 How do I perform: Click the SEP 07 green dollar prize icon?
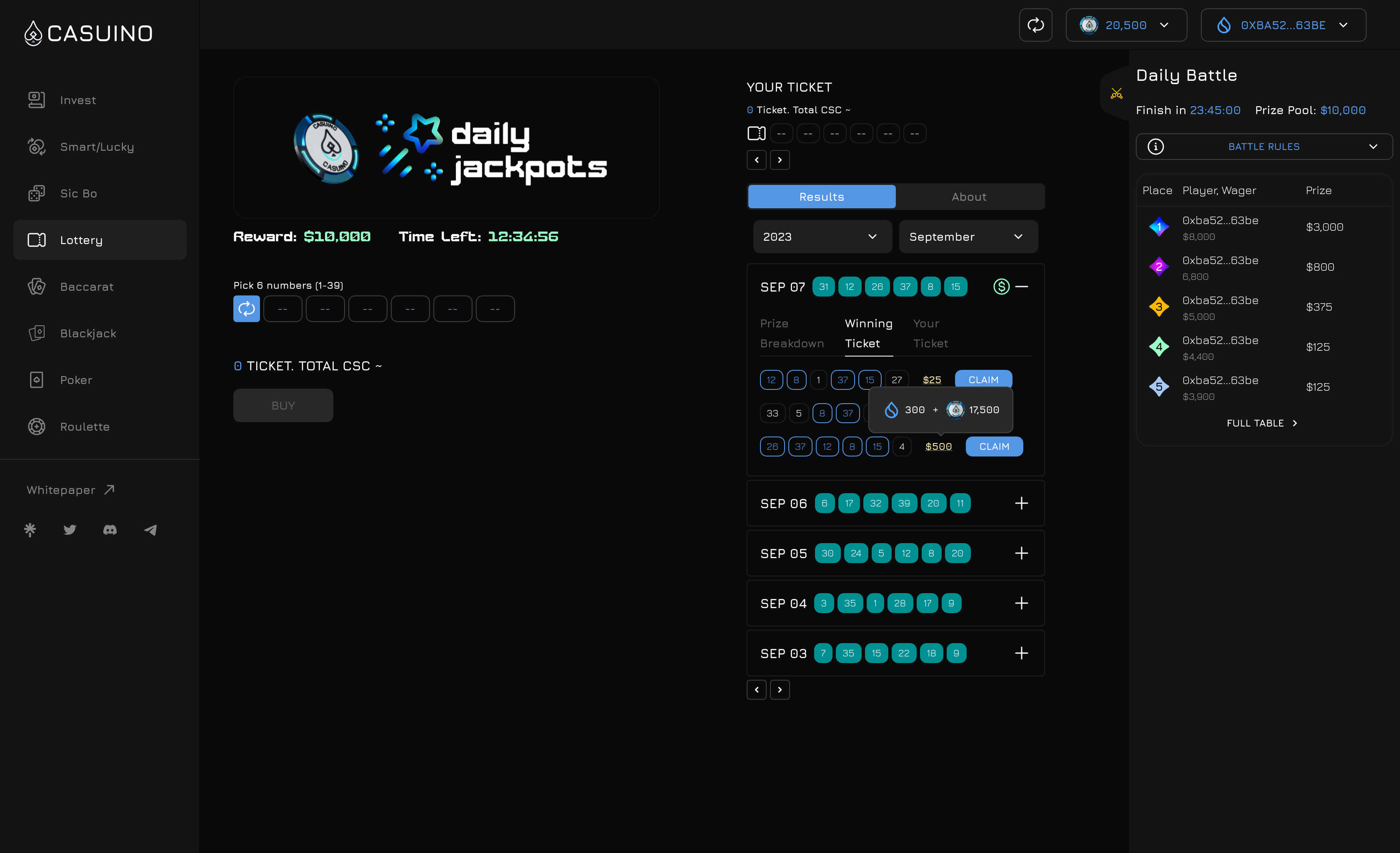(1001, 287)
